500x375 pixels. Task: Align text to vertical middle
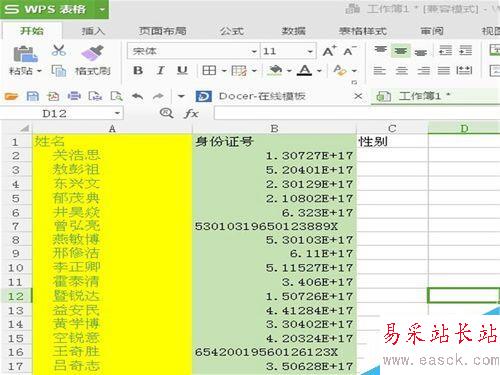tap(401, 51)
